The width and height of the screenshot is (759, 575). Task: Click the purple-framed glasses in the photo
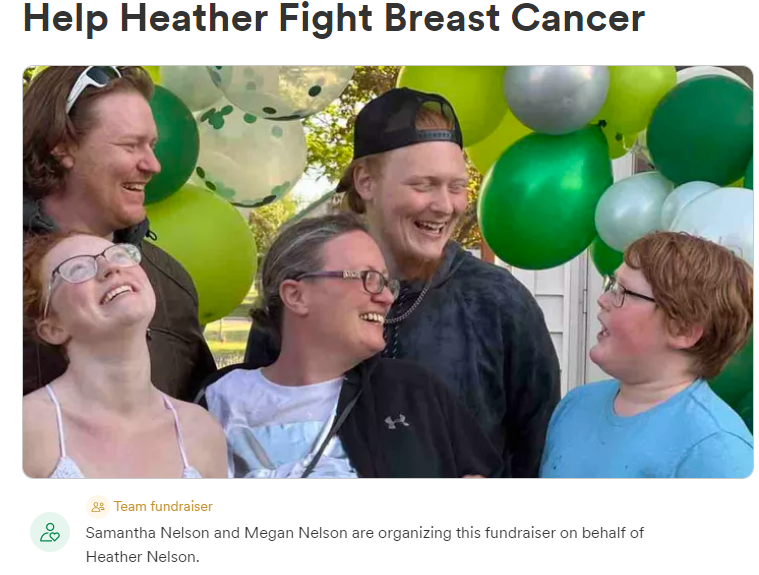coord(348,280)
